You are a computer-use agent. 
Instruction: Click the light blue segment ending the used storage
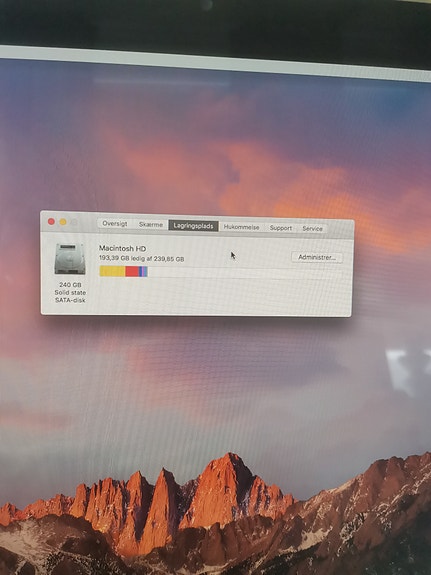[x=145, y=272]
